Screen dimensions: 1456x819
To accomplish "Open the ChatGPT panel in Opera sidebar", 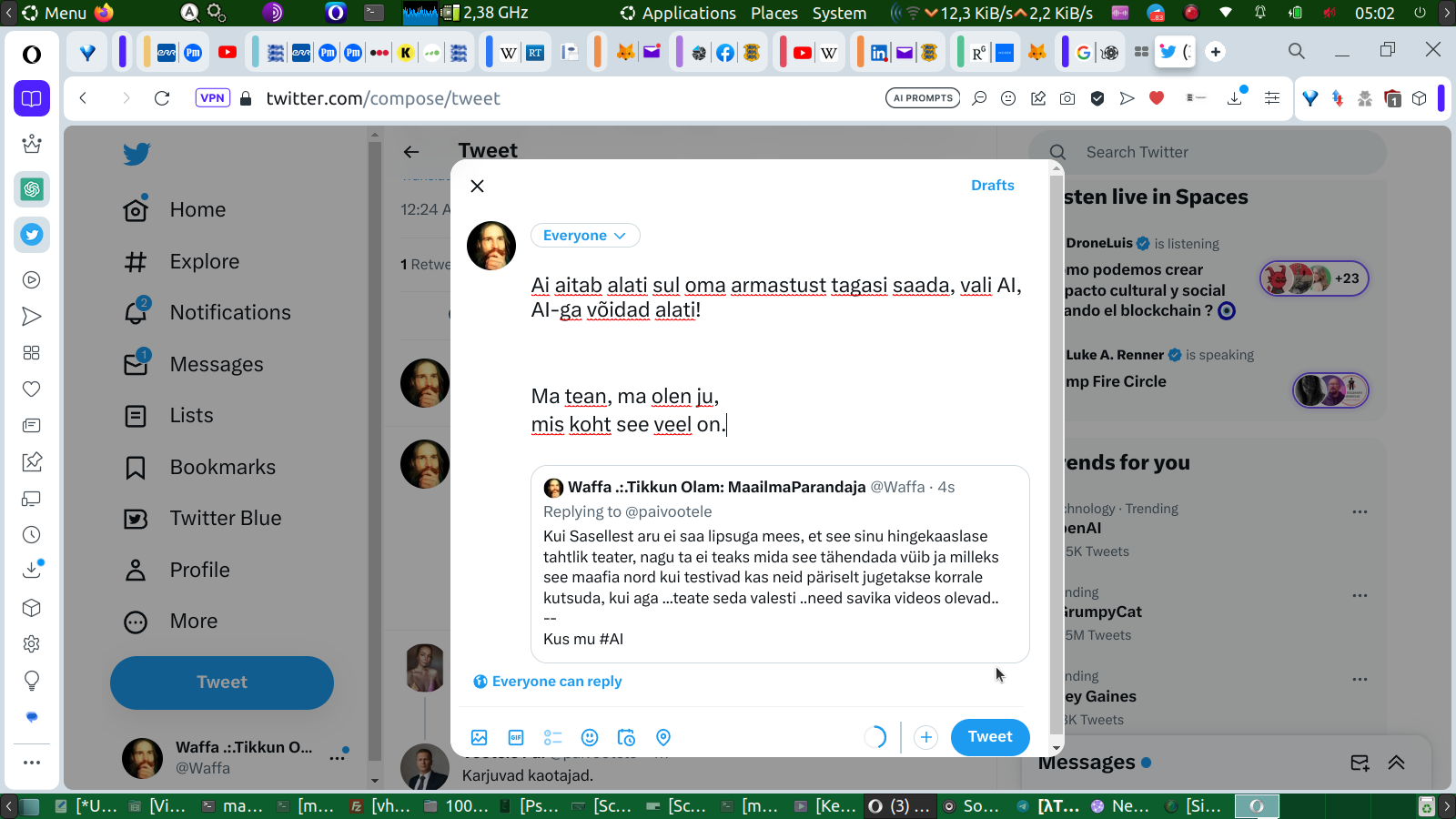I will coord(32,189).
